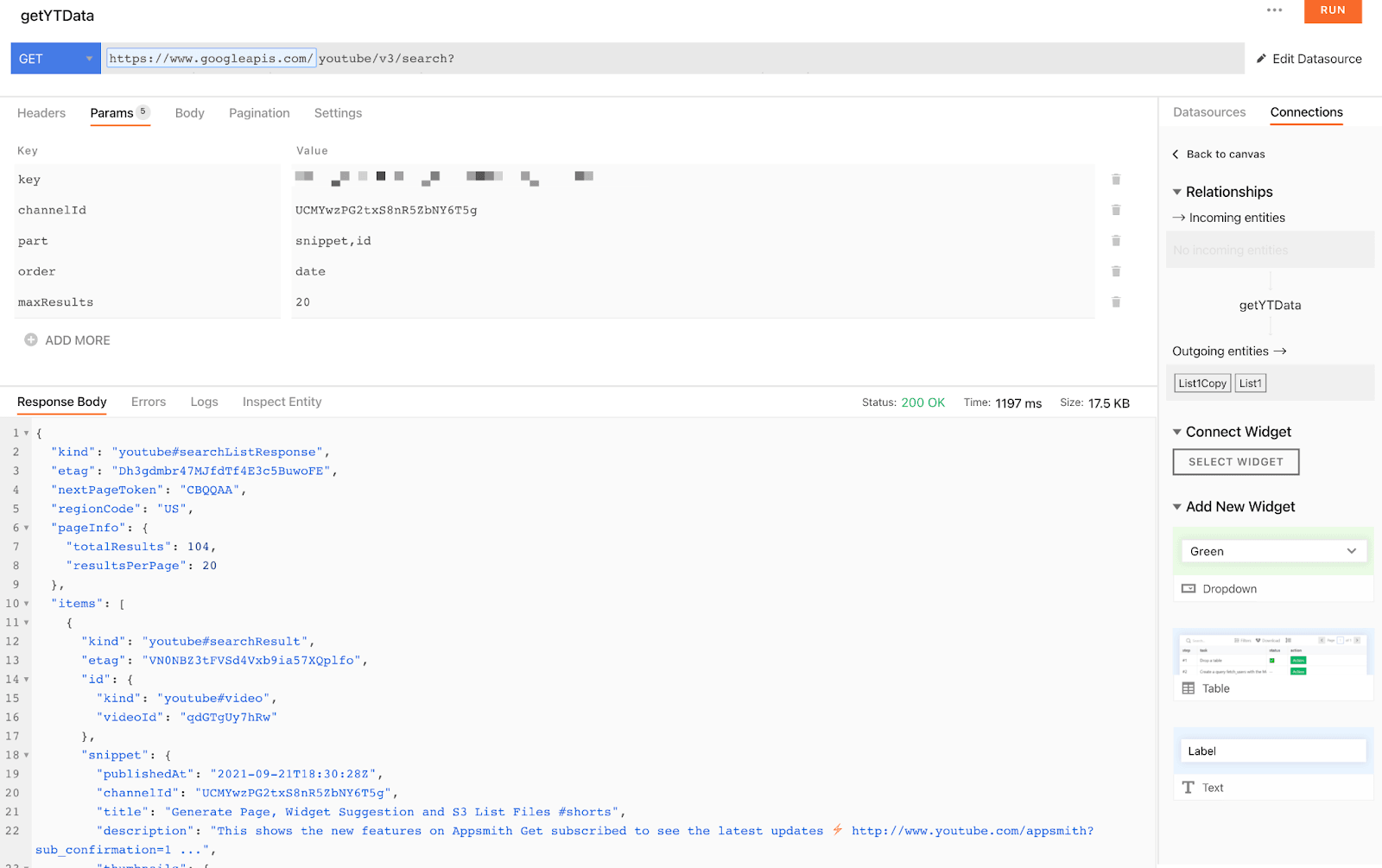Run the getYTData query

coord(1333,10)
